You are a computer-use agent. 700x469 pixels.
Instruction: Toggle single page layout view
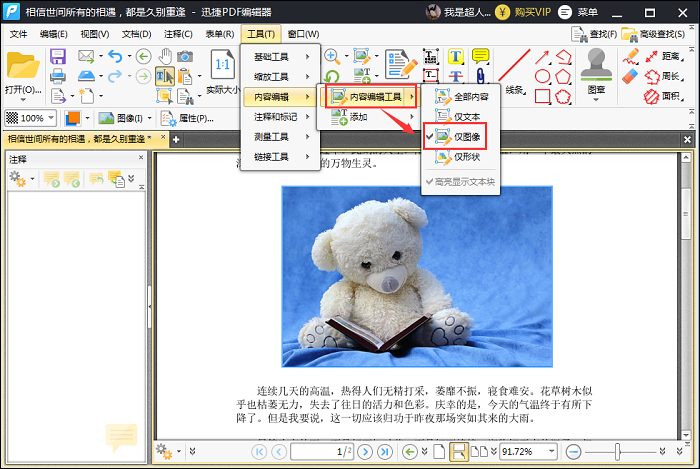(439, 452)
